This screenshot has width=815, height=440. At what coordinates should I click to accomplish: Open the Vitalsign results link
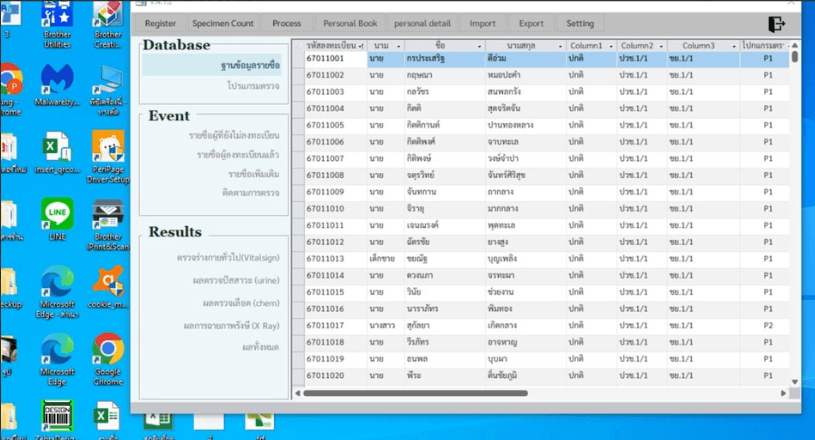pos(228,258)
